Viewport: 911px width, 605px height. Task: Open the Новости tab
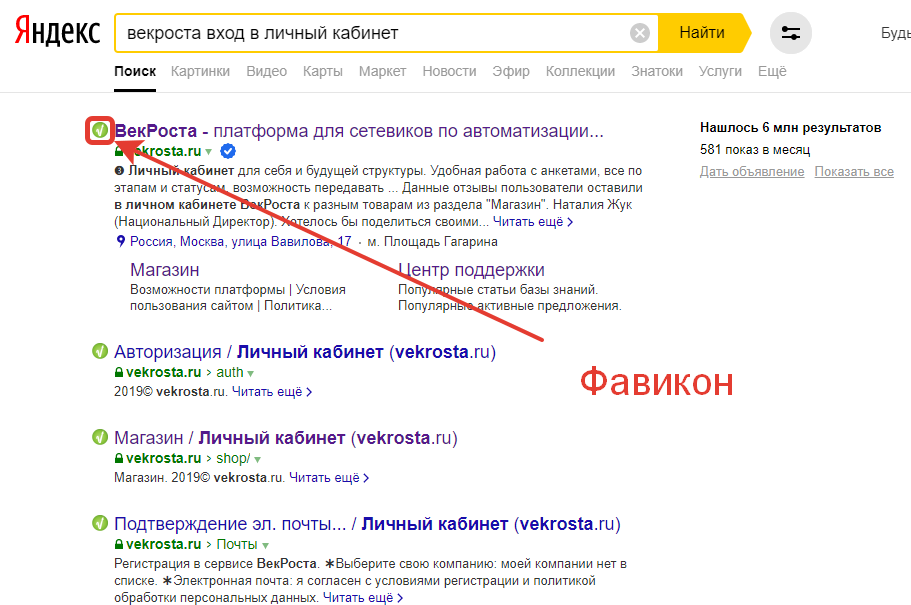(x=449, y=71)
